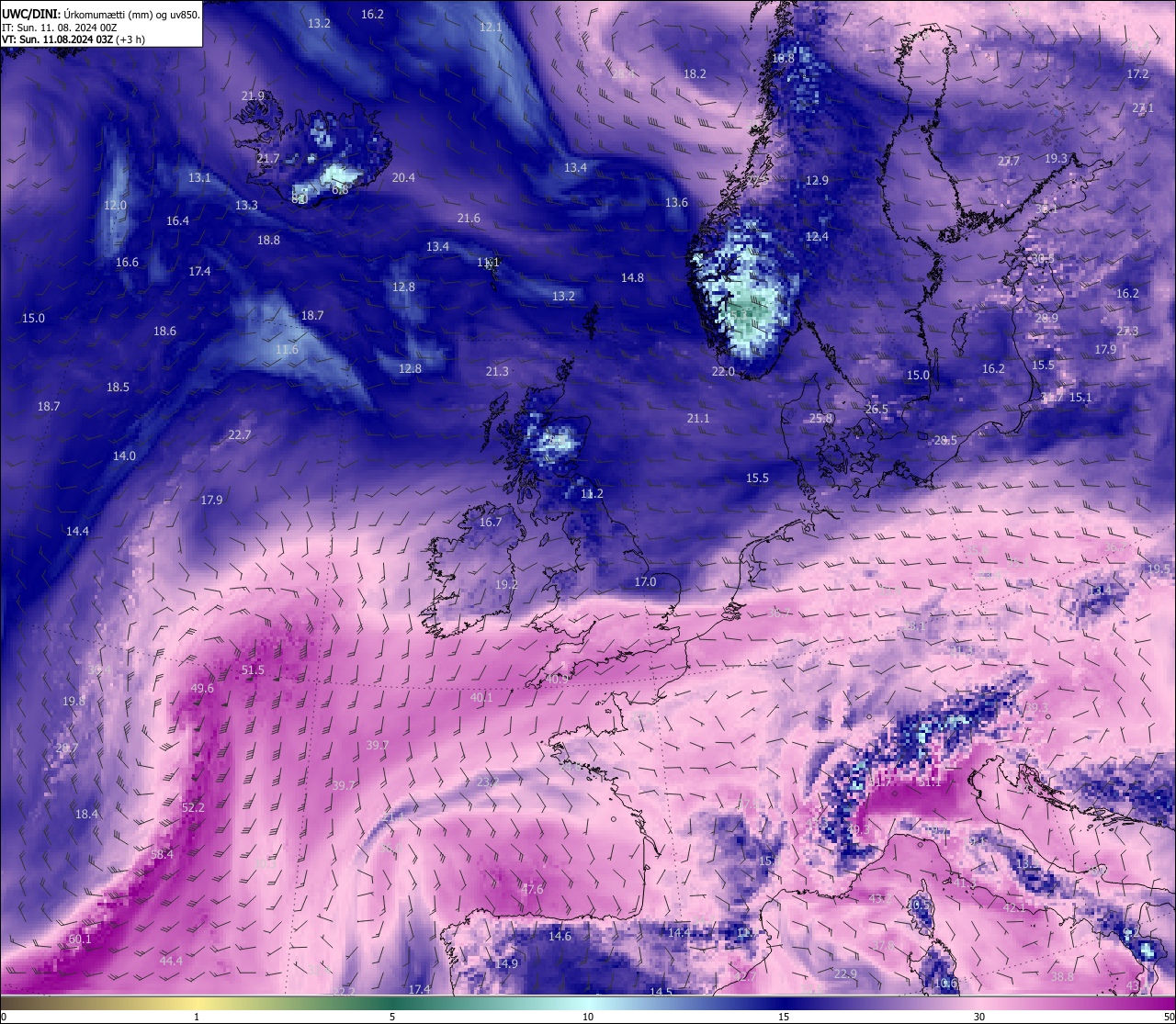The width and height of the screenshot is (1176, 1024).
Task: Click the 21.9 value northwest of Iceland
Action: [253, 96]
